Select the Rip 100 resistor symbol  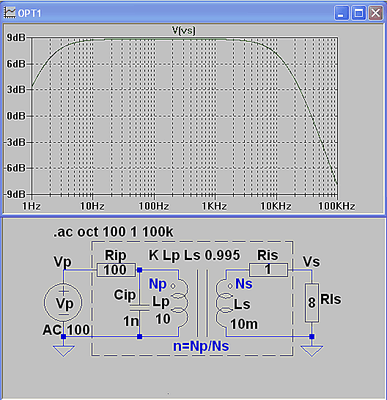(116, 270)
